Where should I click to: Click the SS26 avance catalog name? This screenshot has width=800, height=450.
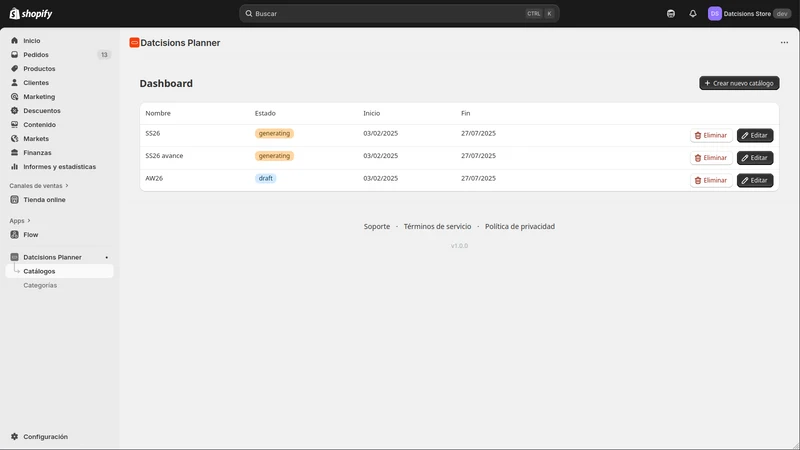pyautogui.click(x=164, y=156)
